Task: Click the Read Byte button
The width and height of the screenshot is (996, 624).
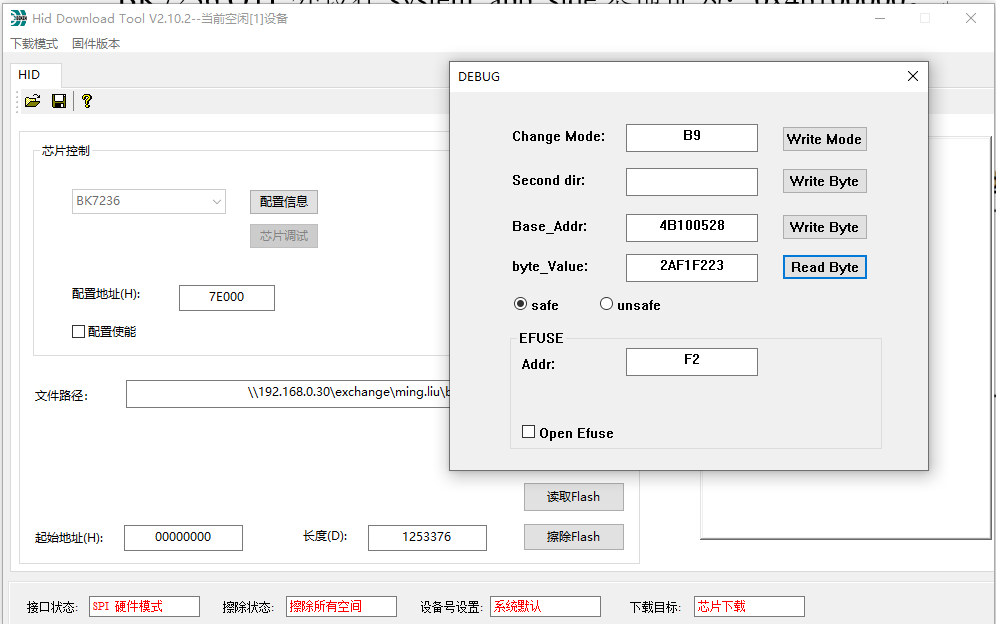Action: (x=824, y=267)
